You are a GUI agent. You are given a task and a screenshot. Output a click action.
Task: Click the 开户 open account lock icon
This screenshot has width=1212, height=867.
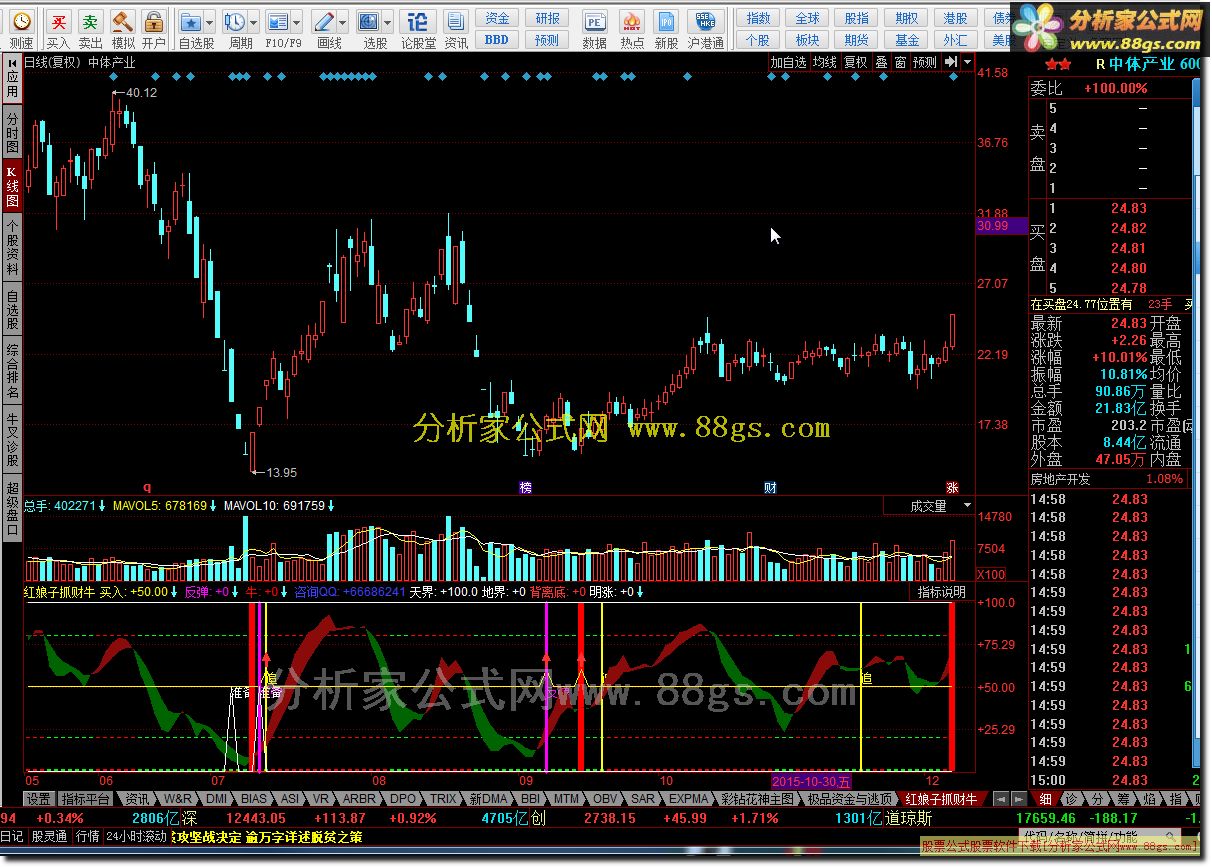click(154, 20)
